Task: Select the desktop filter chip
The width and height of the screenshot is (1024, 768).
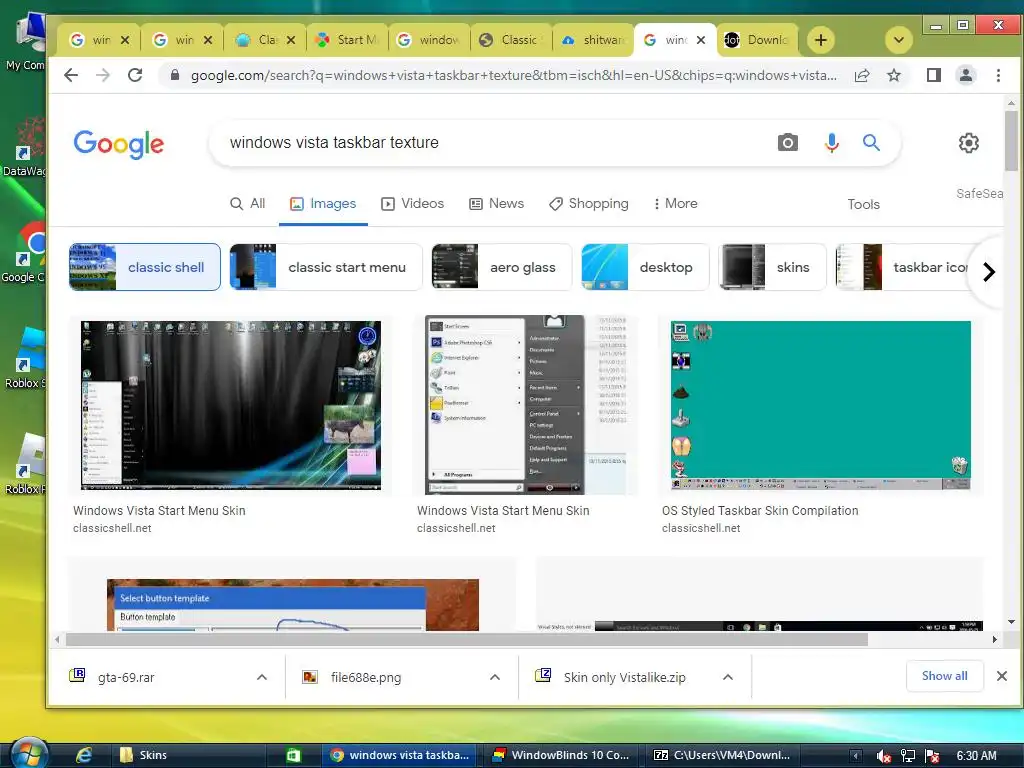Action: point(645,267)
